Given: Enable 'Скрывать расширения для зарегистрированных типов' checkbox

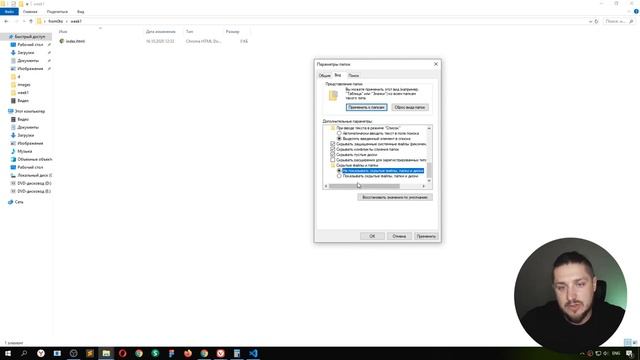Looking at the screenshot, I should (x=333, y=160).
